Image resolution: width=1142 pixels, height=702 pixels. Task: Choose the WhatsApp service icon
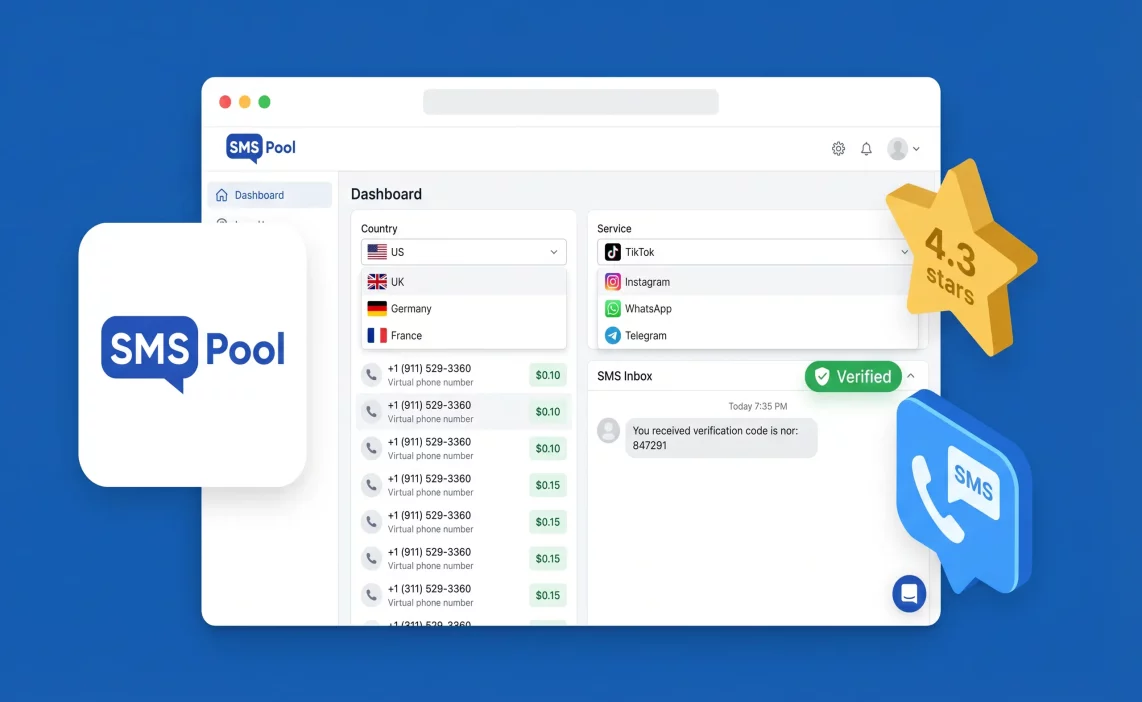tap(612, 308)
